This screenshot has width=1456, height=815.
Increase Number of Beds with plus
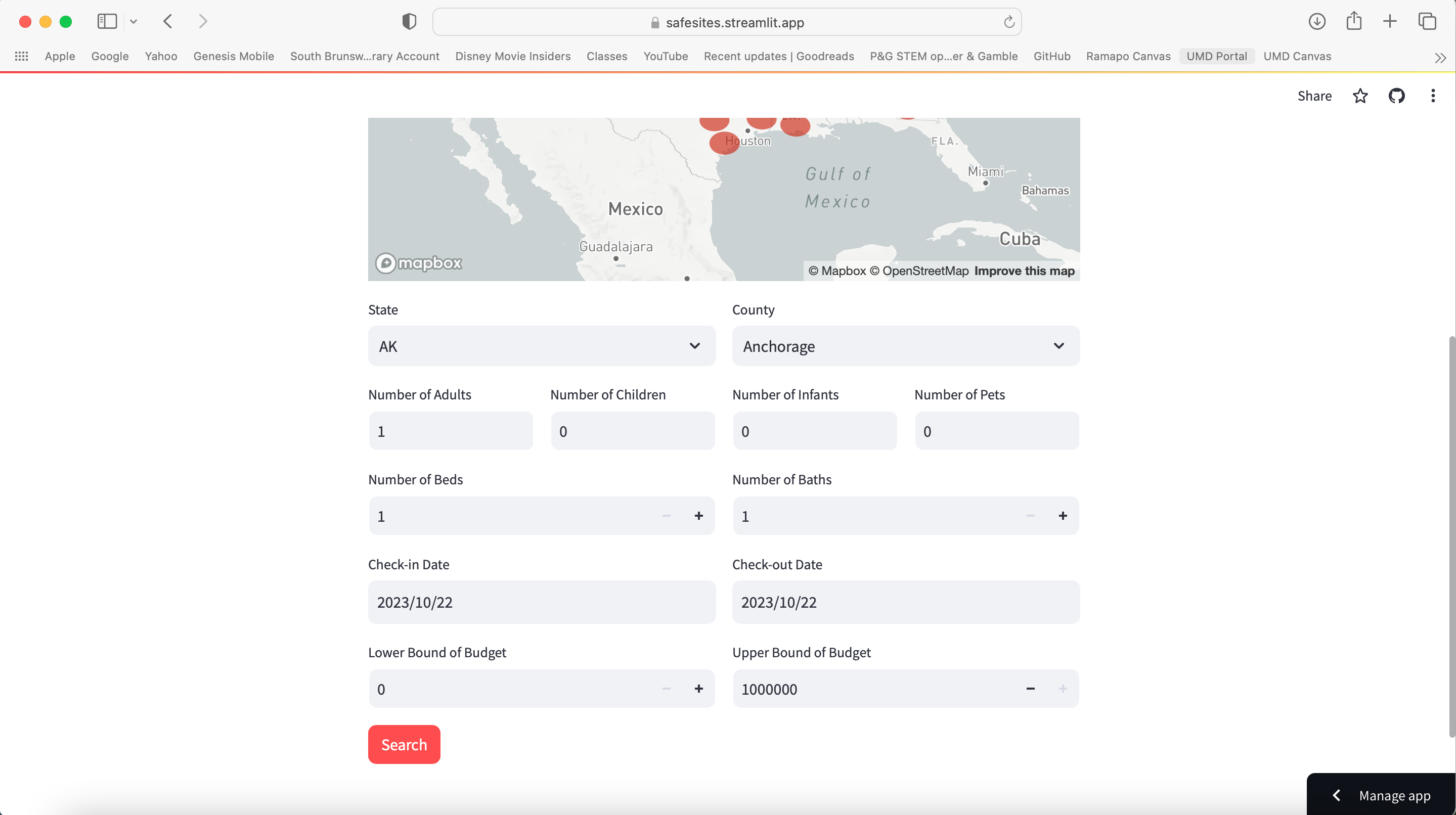[698, 516]
